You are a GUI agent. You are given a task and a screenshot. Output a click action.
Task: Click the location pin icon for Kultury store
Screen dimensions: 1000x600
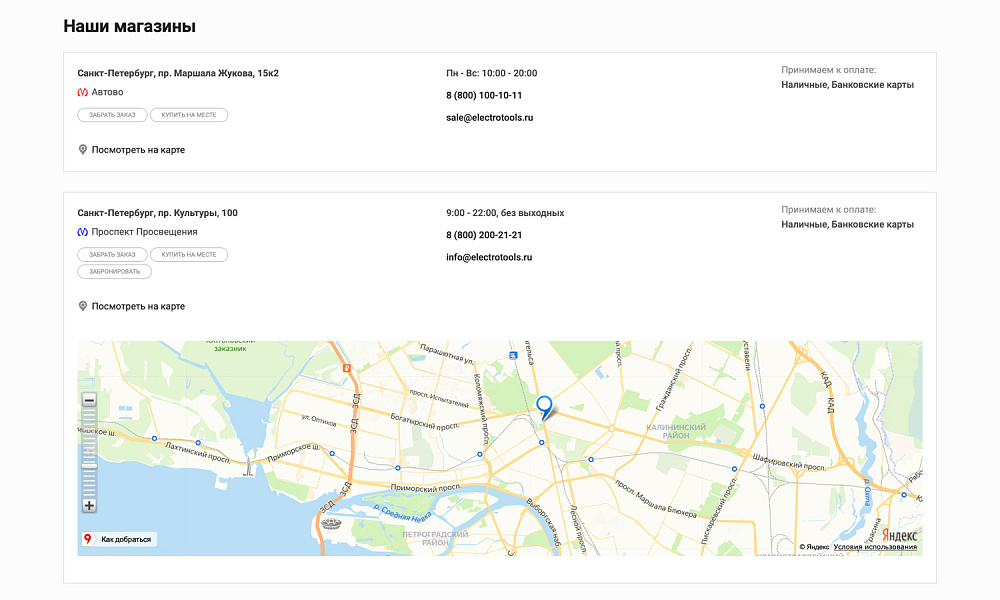point(83,306)
